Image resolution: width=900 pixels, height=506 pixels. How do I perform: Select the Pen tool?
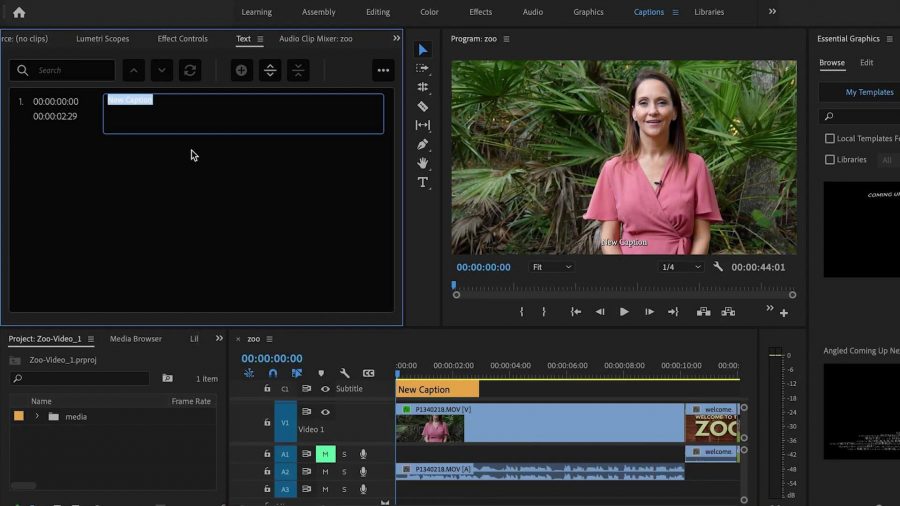click(x=422, y=144)
